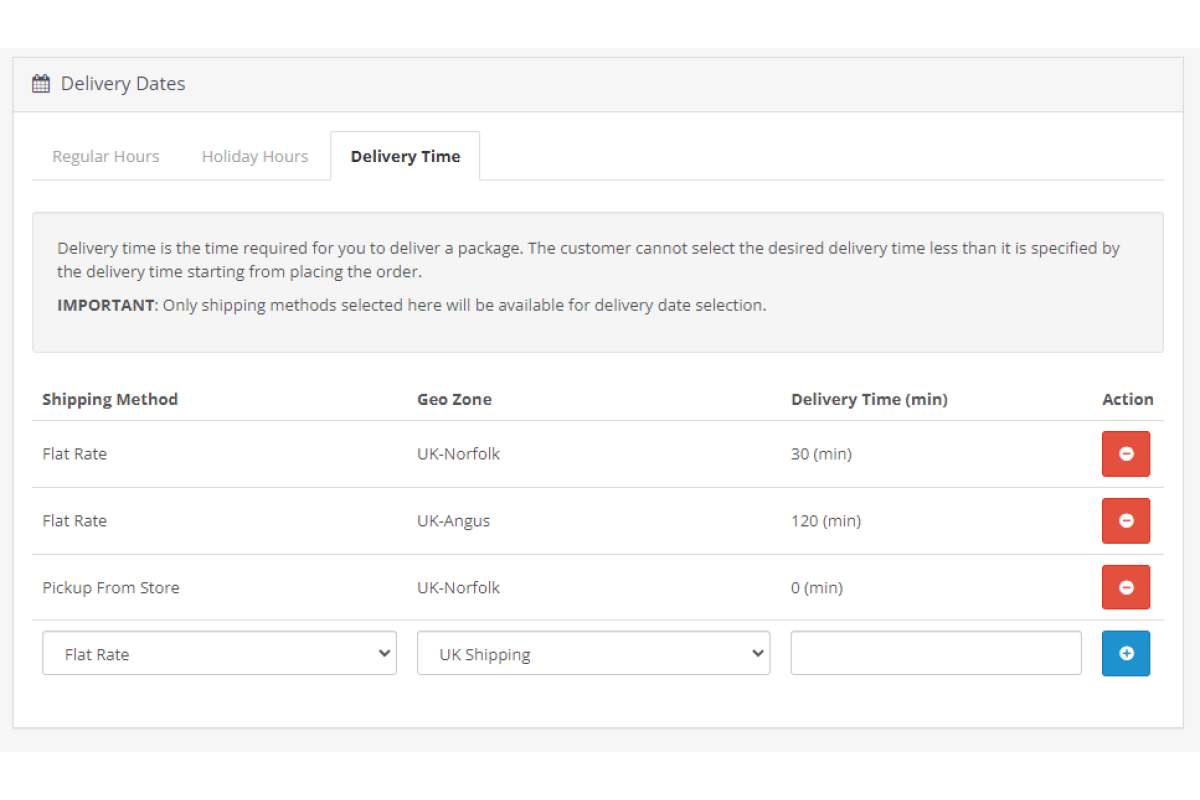This screenshot has width=1200, height=800.
Task: Click the 120 (min) delivery time value
Action: (x=825, y=521)
